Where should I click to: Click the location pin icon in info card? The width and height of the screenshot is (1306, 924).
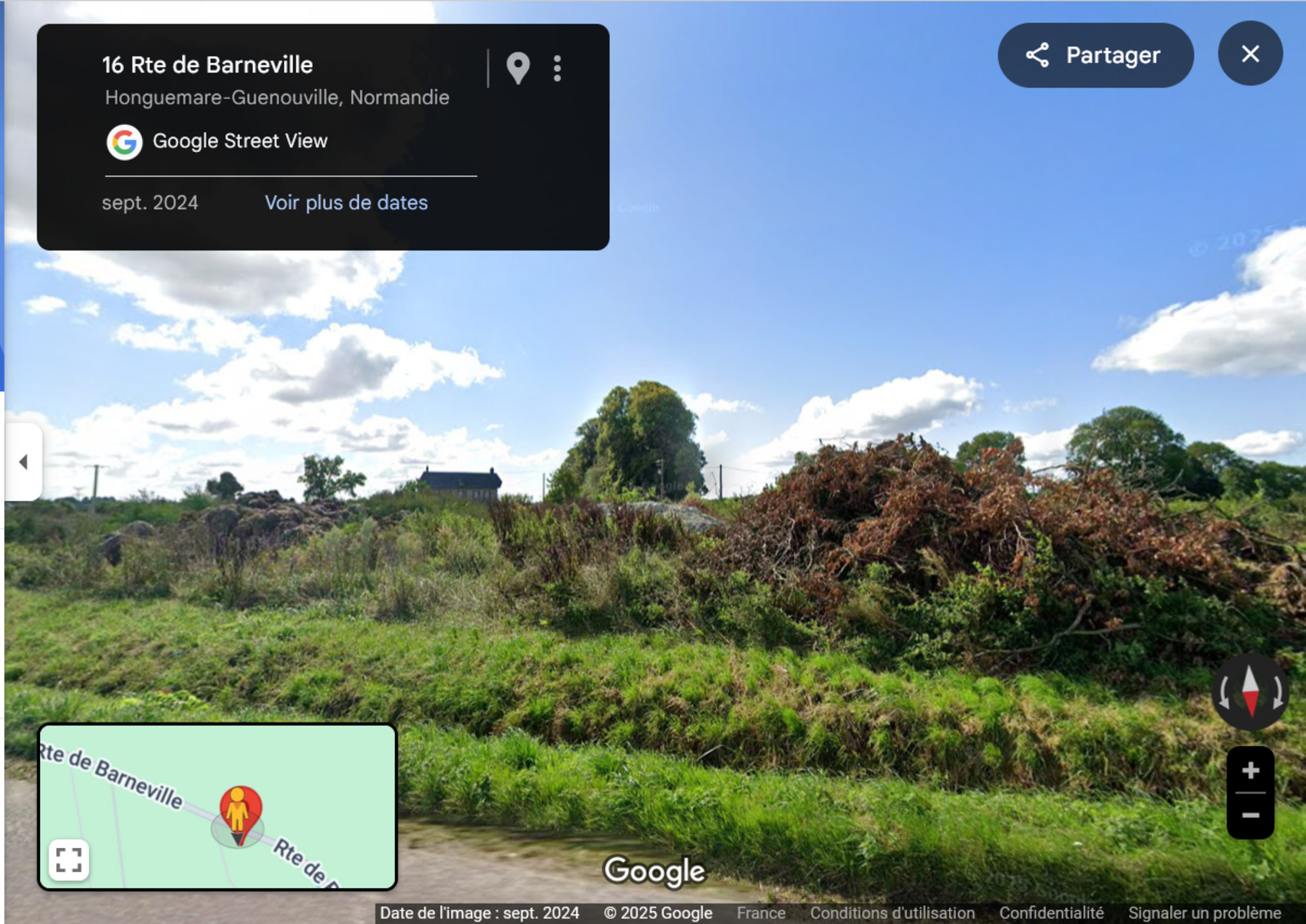(518, 69)
